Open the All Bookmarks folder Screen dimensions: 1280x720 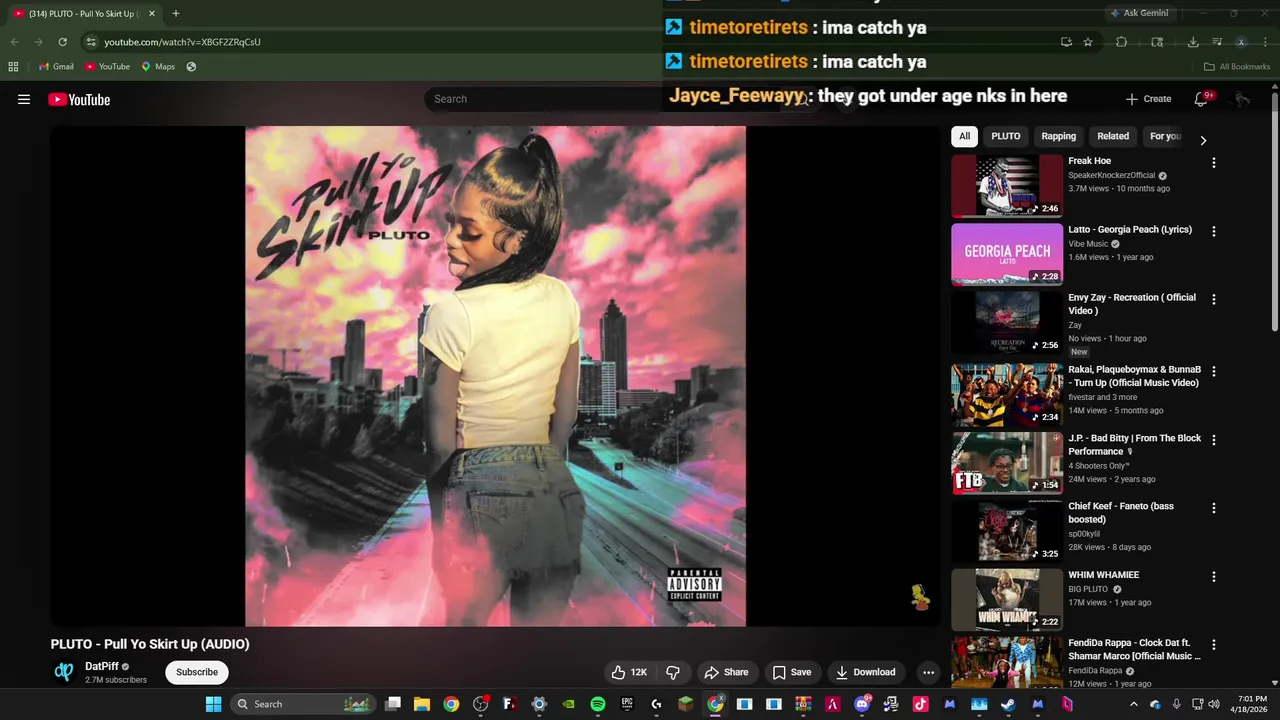(x=1237, y=67)
